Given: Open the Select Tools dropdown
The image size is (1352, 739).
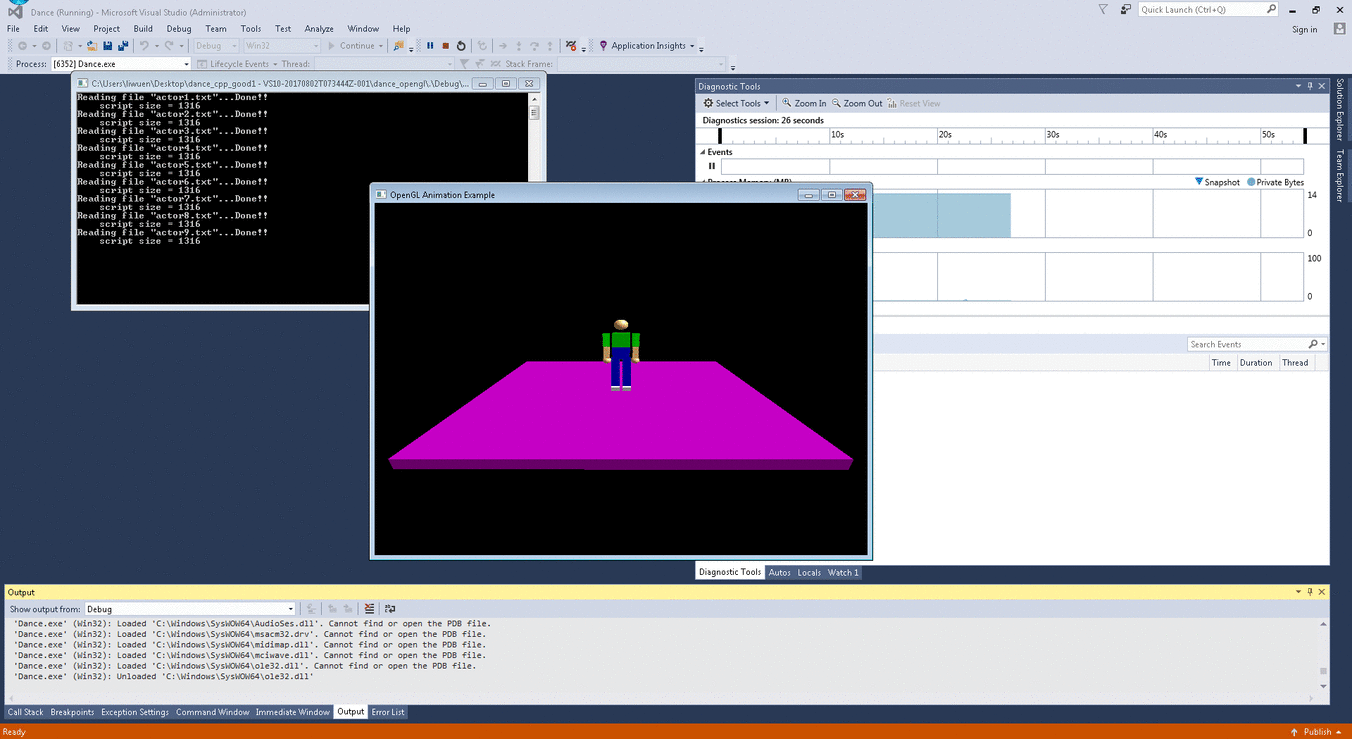Looking at the screenshot, I should coord(737,103).
